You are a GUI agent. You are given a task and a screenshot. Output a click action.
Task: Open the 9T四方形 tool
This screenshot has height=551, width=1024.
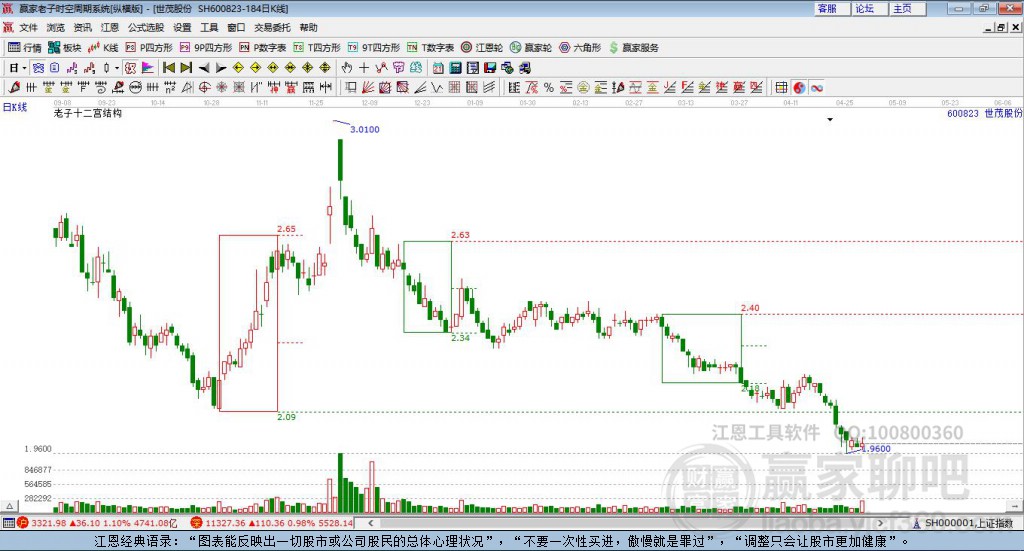(x=374, y=48)
